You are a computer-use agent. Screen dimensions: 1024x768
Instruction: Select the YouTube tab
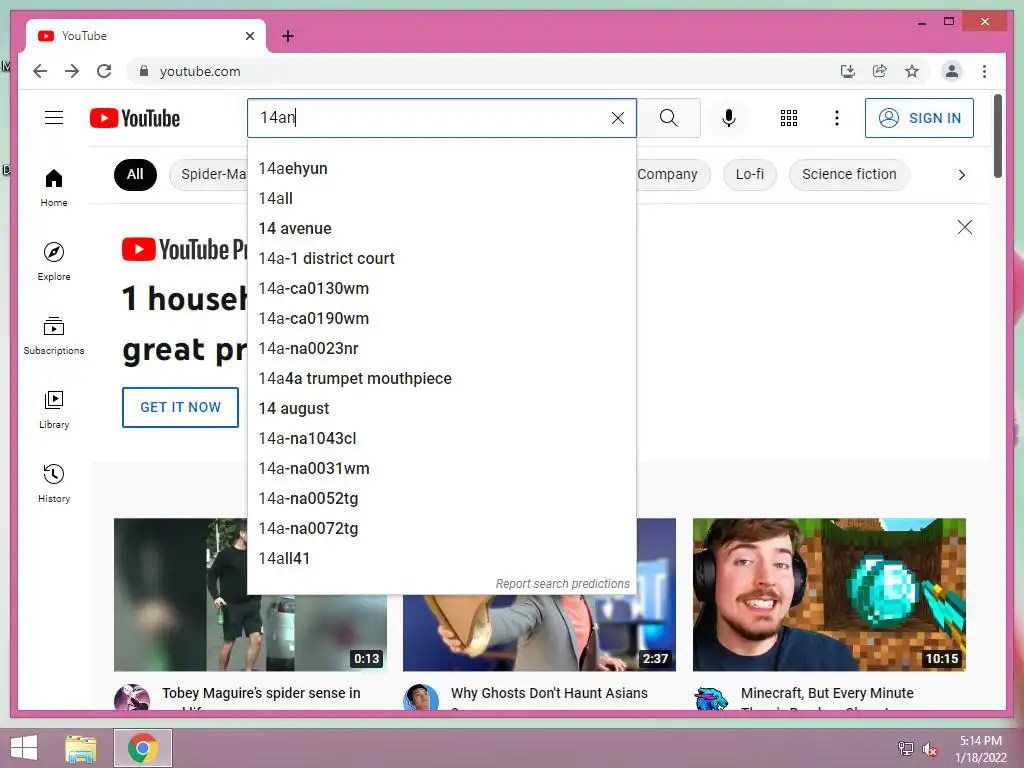coord(146,36)
